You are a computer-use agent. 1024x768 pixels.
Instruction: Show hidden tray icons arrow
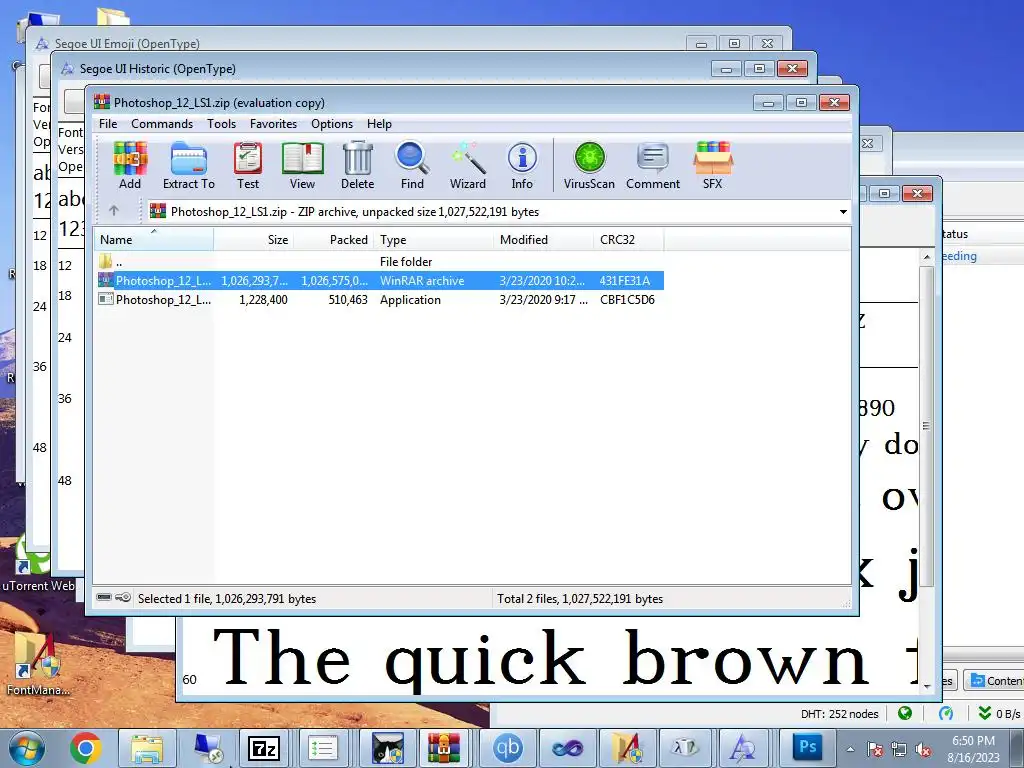[850, 749]
